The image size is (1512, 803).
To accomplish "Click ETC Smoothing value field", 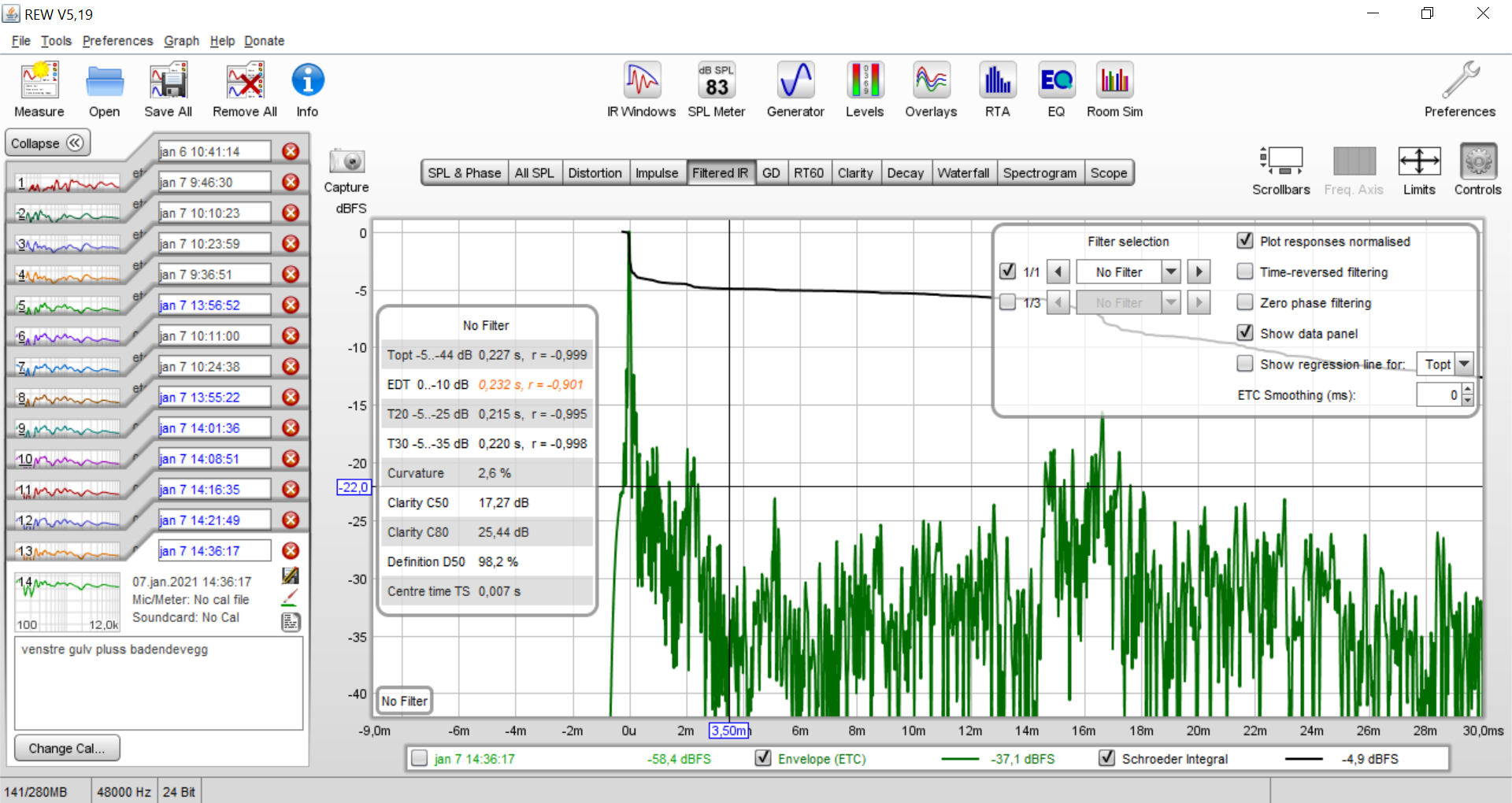I will coord(1439,394).
